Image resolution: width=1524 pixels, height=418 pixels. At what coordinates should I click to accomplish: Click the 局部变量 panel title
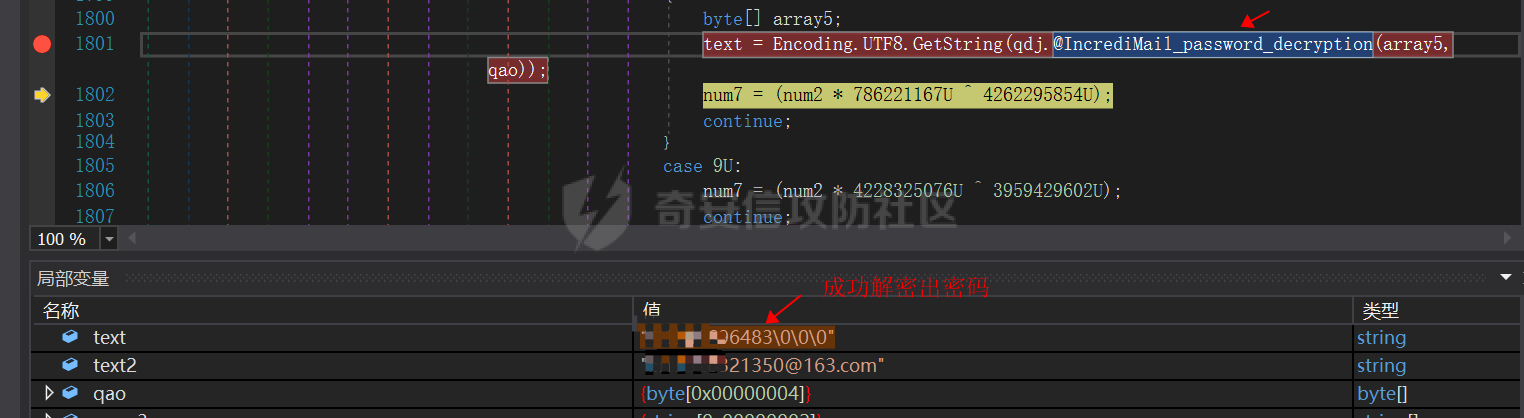pyautogui.click(x=73, y=278)
